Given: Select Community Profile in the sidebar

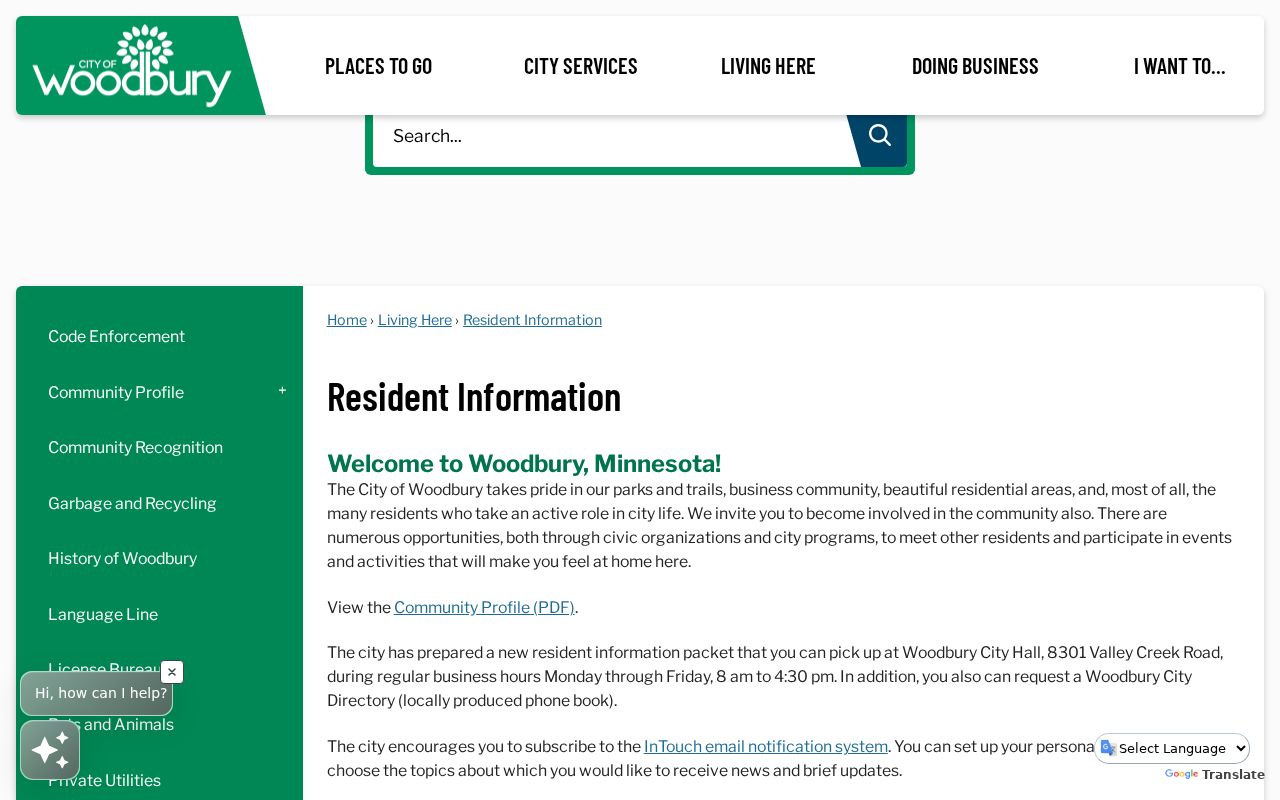Looking at the screenshot, I should pyautogui.click(x=116, y=392).
